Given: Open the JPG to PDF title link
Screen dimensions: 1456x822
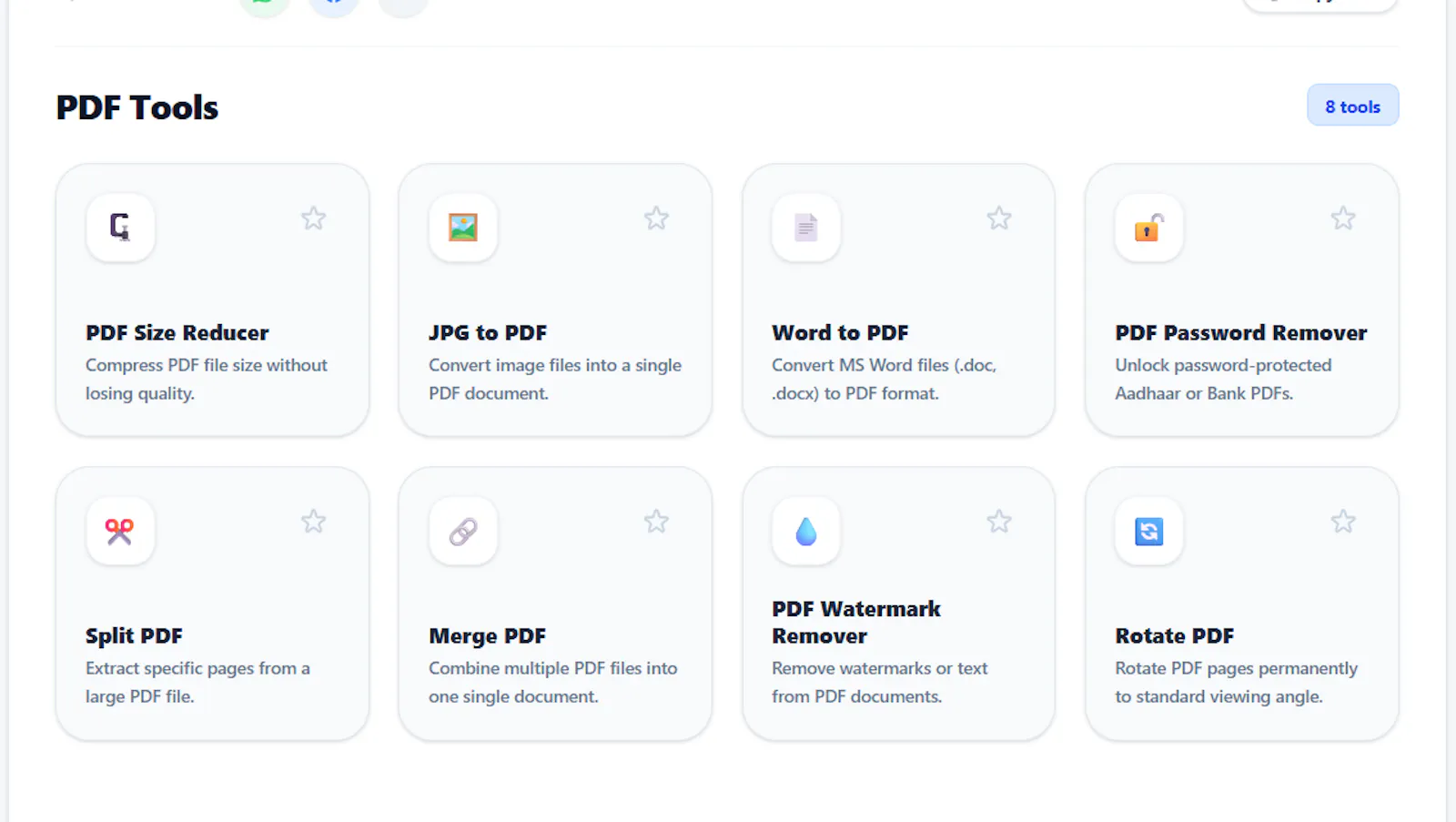Looking at the screenshot, I should (488, 333).
